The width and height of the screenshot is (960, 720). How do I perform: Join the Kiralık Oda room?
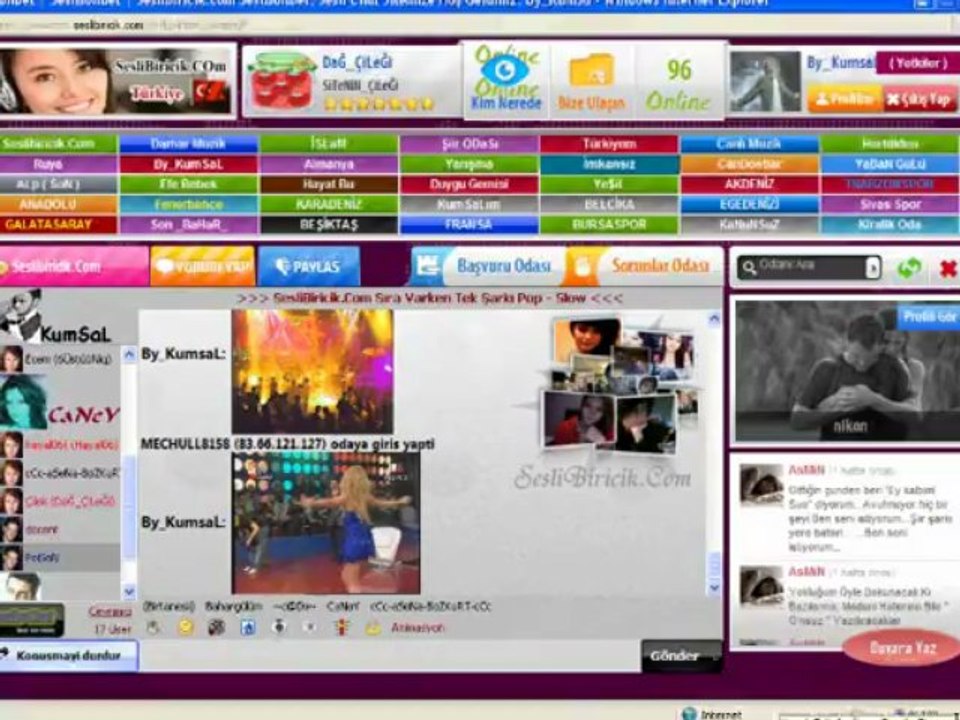pos(890,225)
